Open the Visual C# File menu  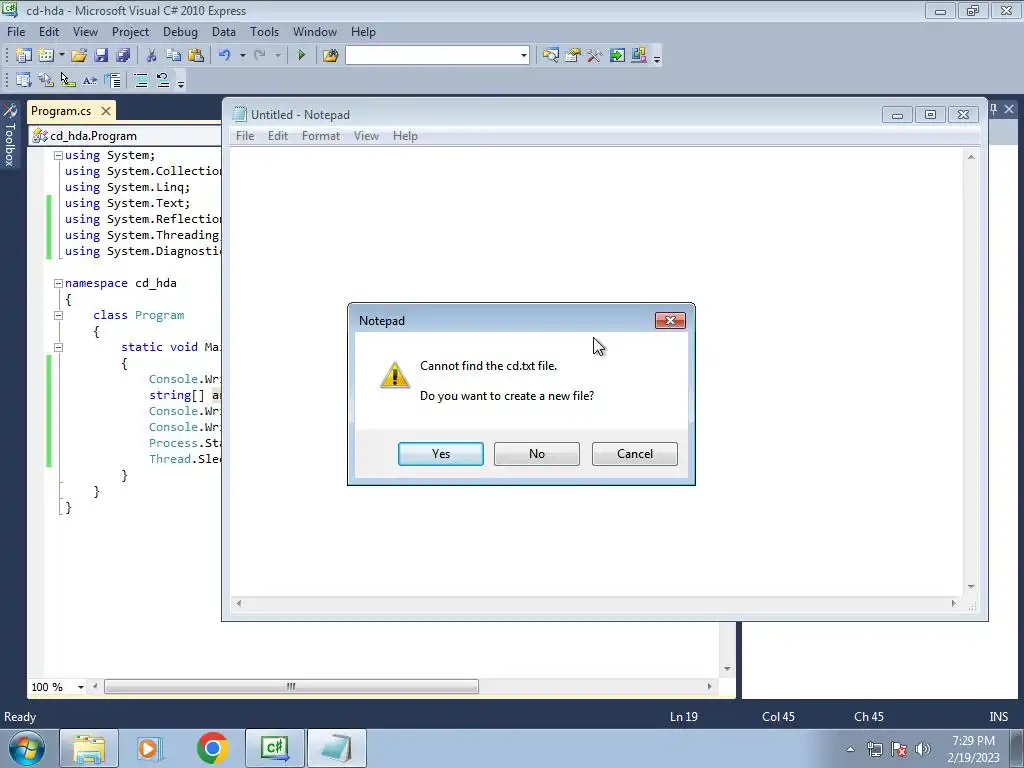click(16, 32)
